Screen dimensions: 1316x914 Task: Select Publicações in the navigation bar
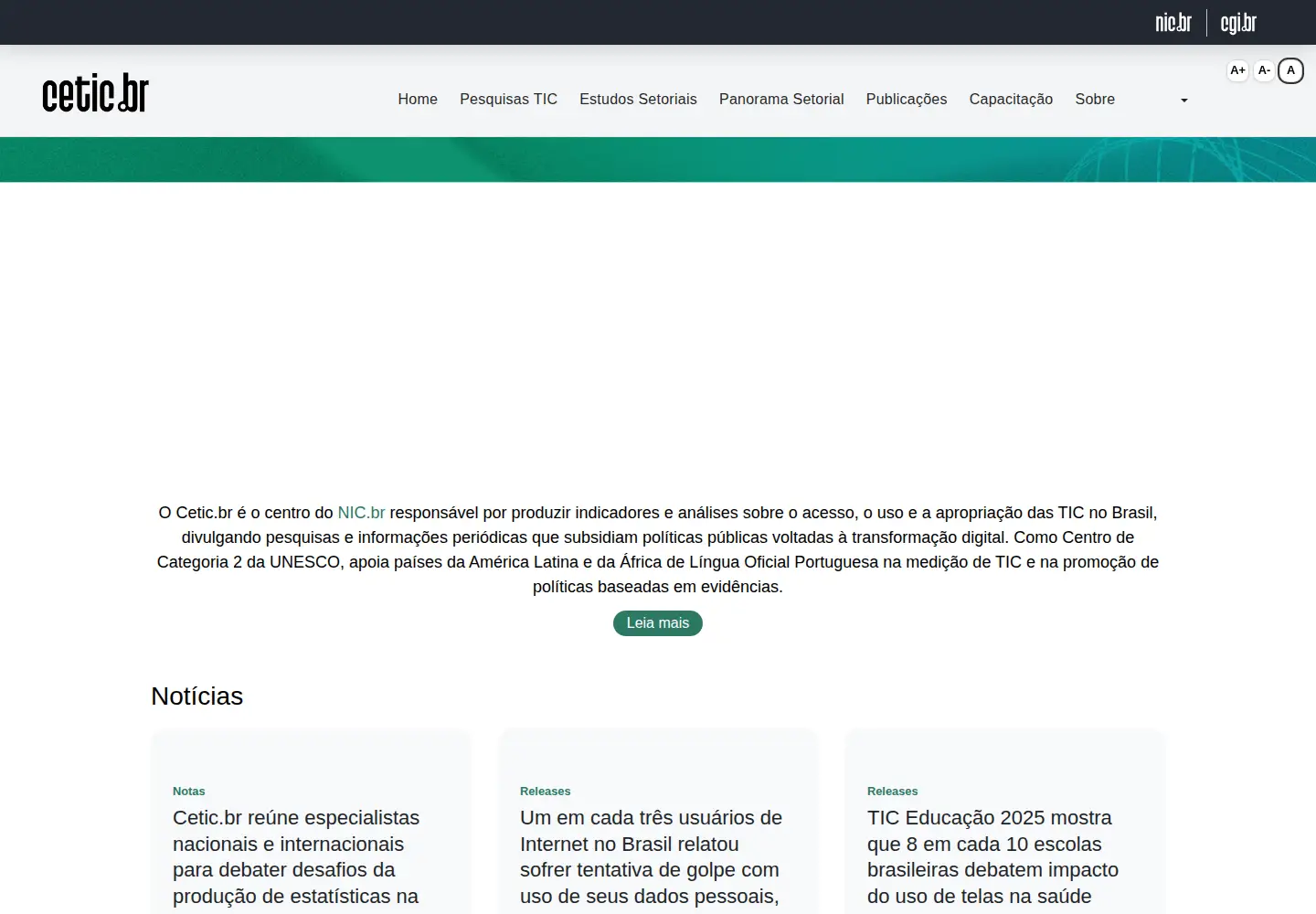pyautogui.click(x=907, y=99)
